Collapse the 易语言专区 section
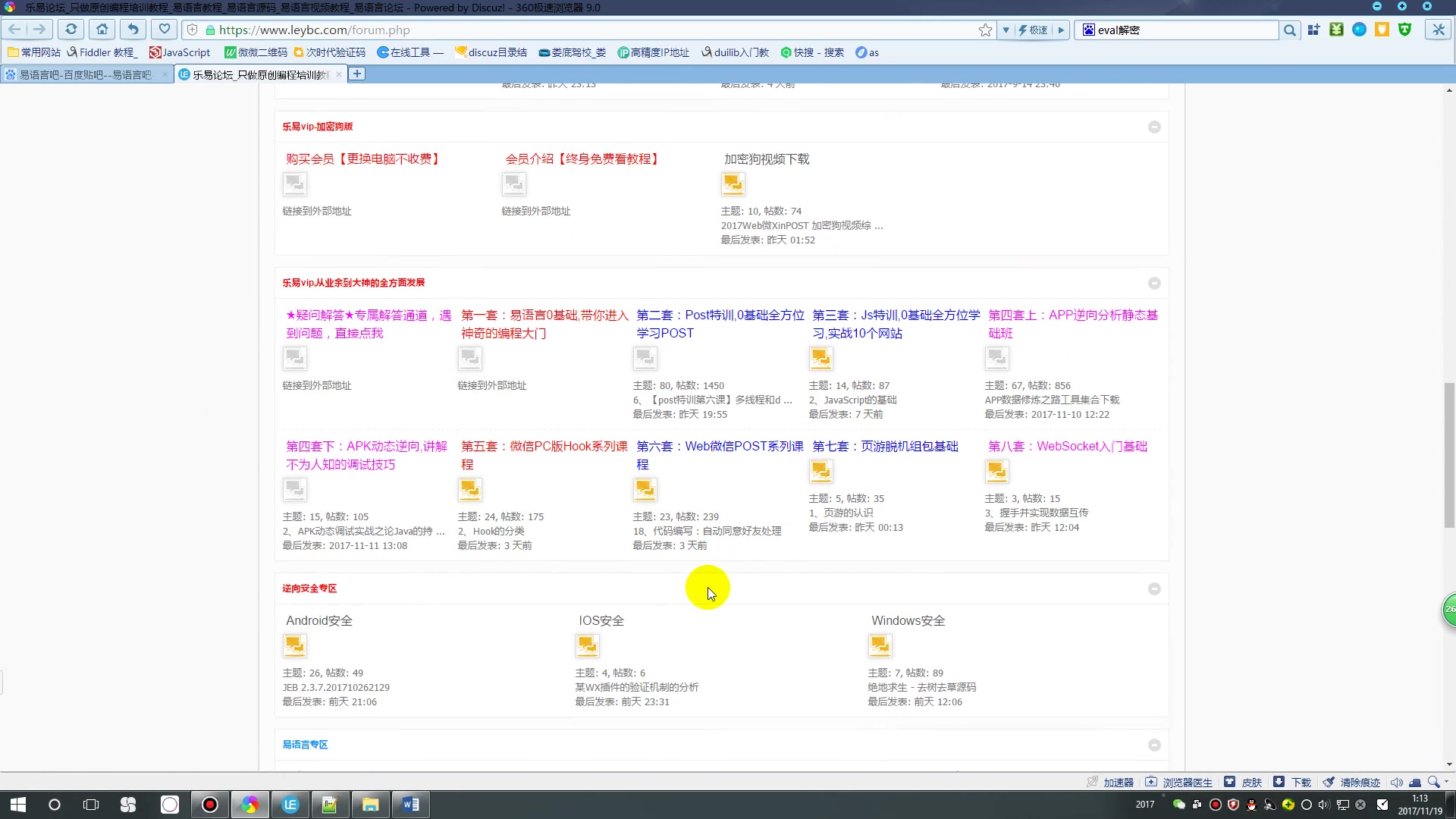This screenshot has width=1456, height=819. [1154, 745]
